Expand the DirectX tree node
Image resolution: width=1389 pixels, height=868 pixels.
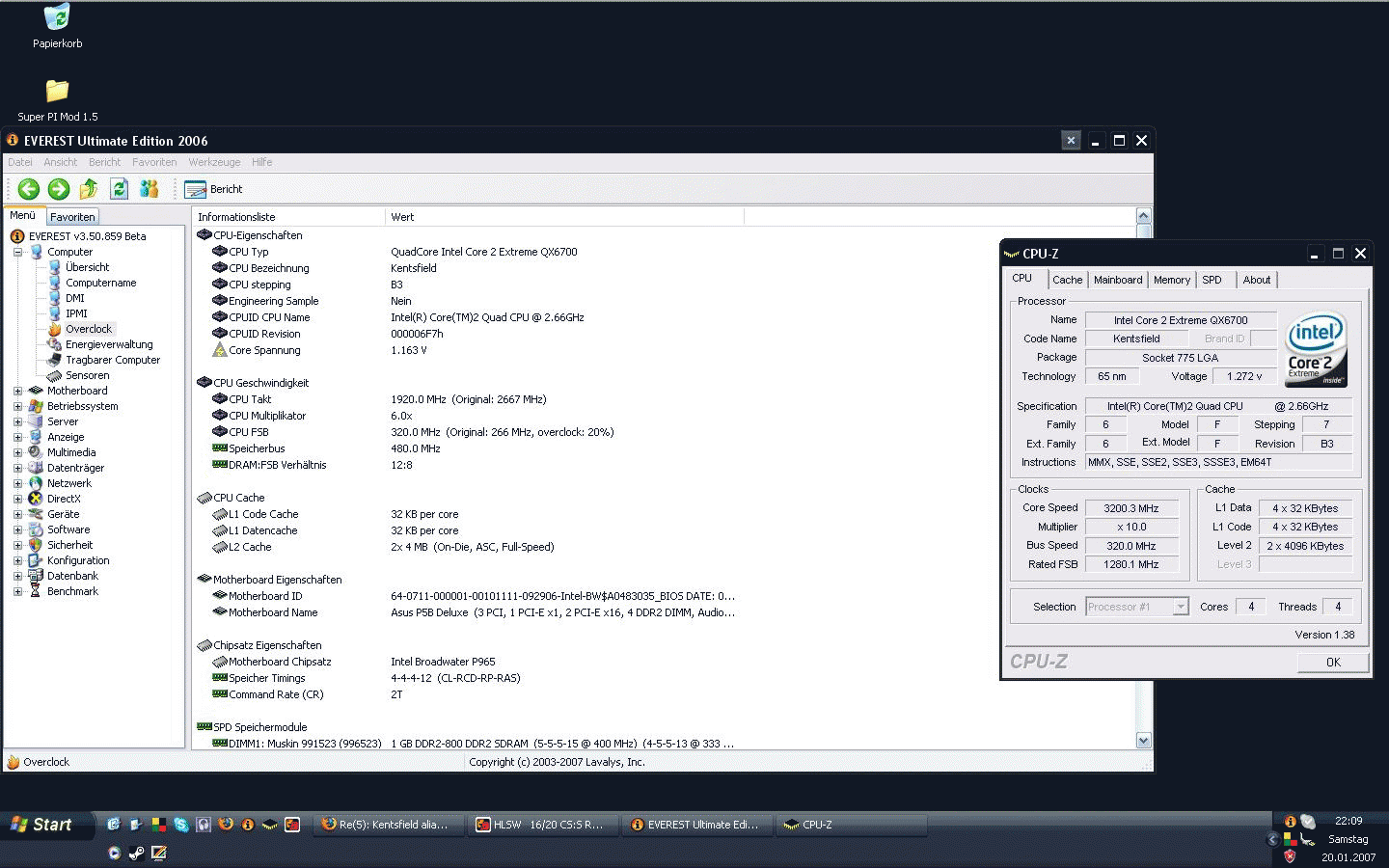(17, 499)
